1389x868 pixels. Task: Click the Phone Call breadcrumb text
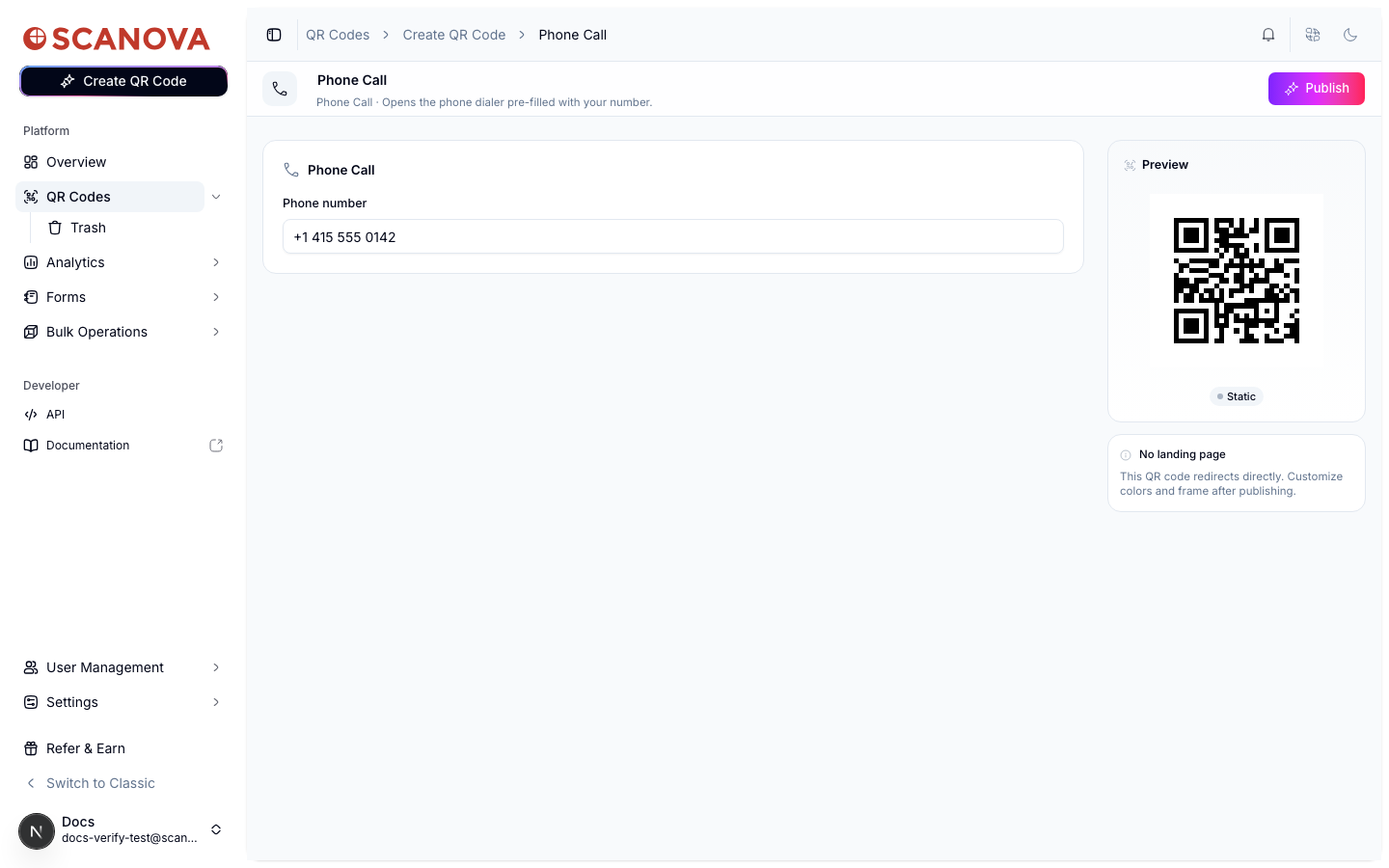click(x=573, y=35)
